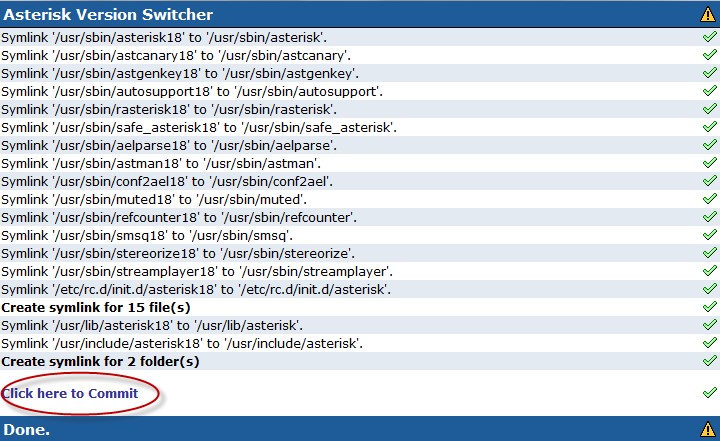Click the 'Asterisk Version Switcher' header title
The width and height of the screenshot is (720, 441).
pyautogui.click(x=108, y=15)
